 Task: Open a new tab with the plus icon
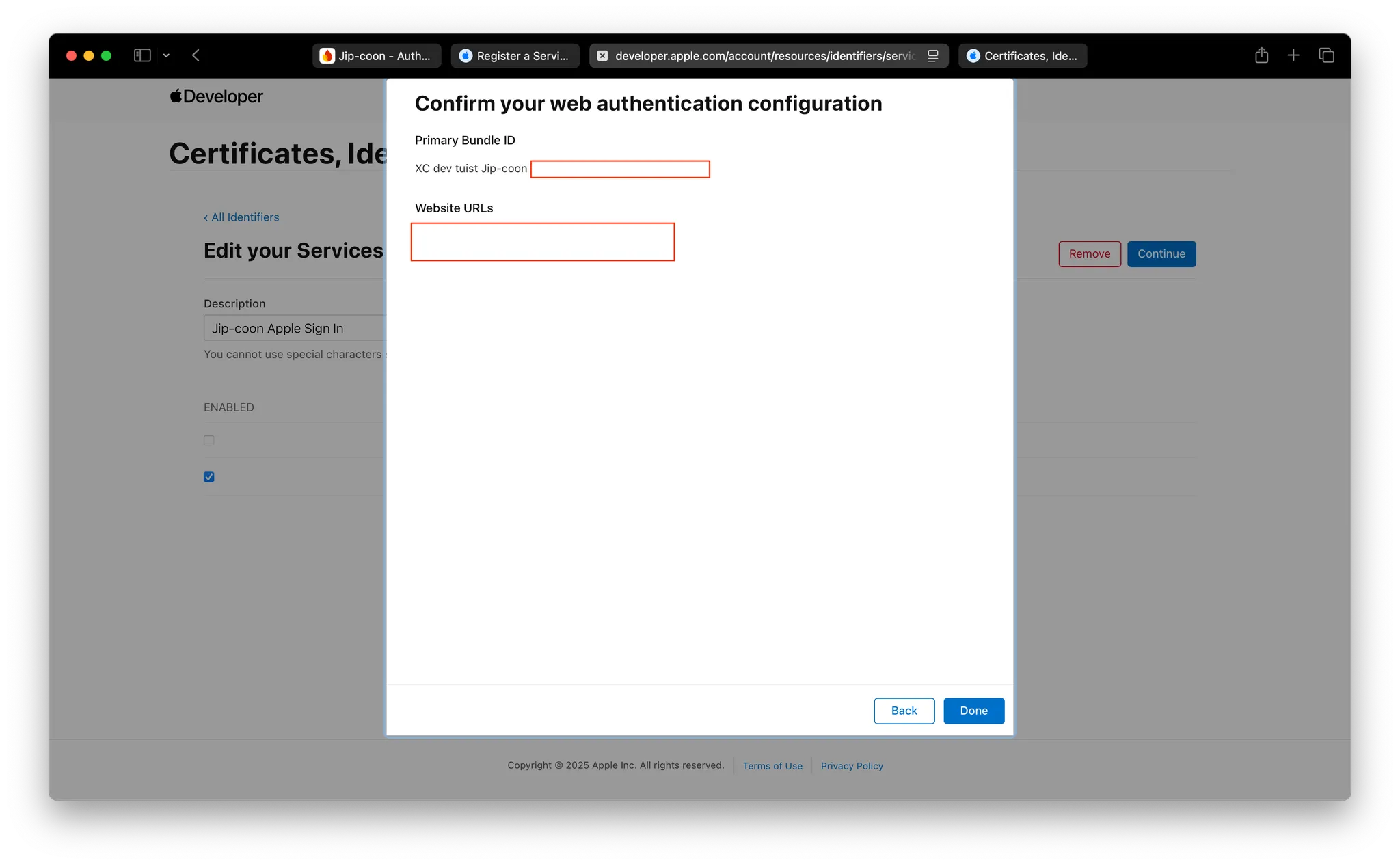pyautogui.click(x=1293, y=55)
